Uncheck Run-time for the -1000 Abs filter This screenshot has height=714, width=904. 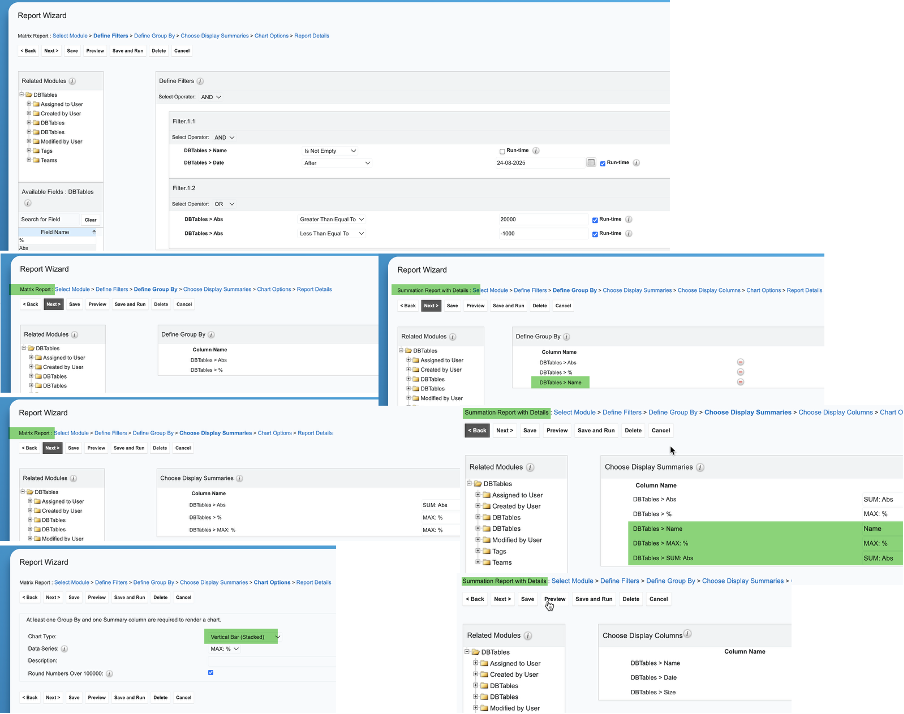click(595, 234)
